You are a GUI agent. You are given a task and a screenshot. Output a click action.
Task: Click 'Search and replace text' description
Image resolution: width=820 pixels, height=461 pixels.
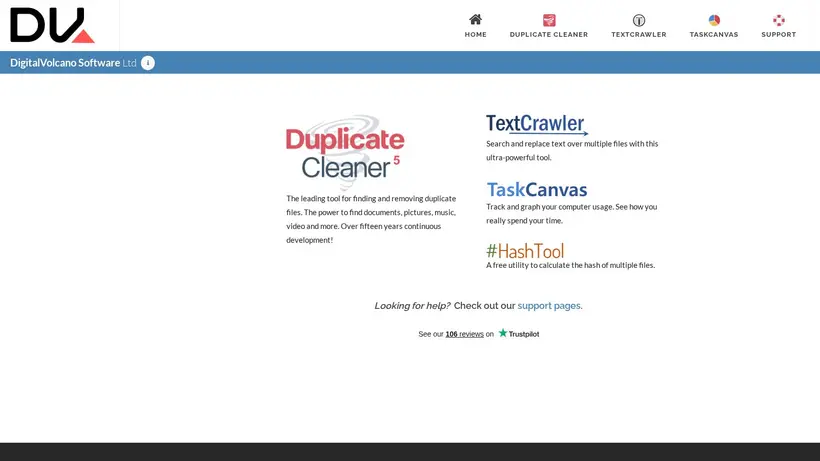click(572, 151)
